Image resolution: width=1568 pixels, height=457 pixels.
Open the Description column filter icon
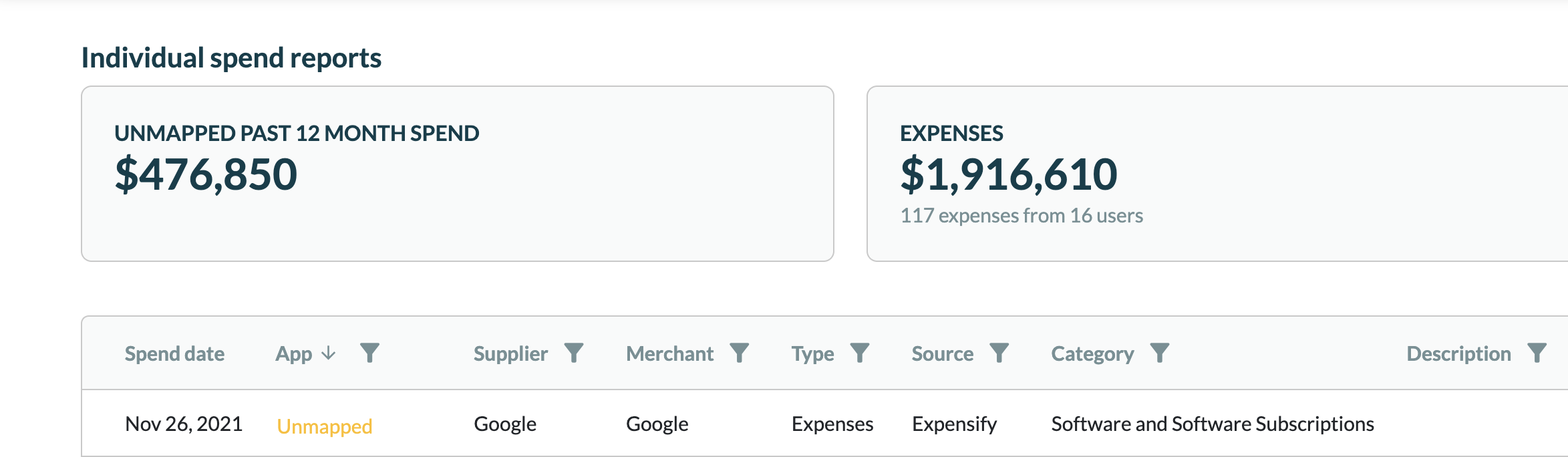pyautogui.click(x=1537, y=353)
